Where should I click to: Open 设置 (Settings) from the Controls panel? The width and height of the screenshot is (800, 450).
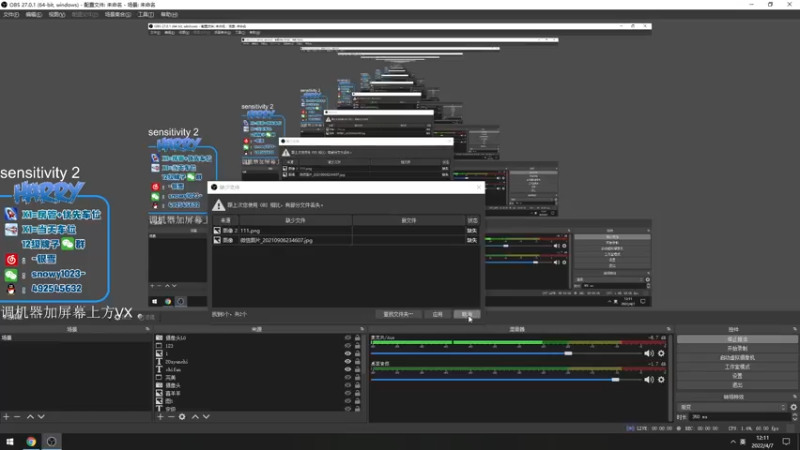[x=737, y=376]
